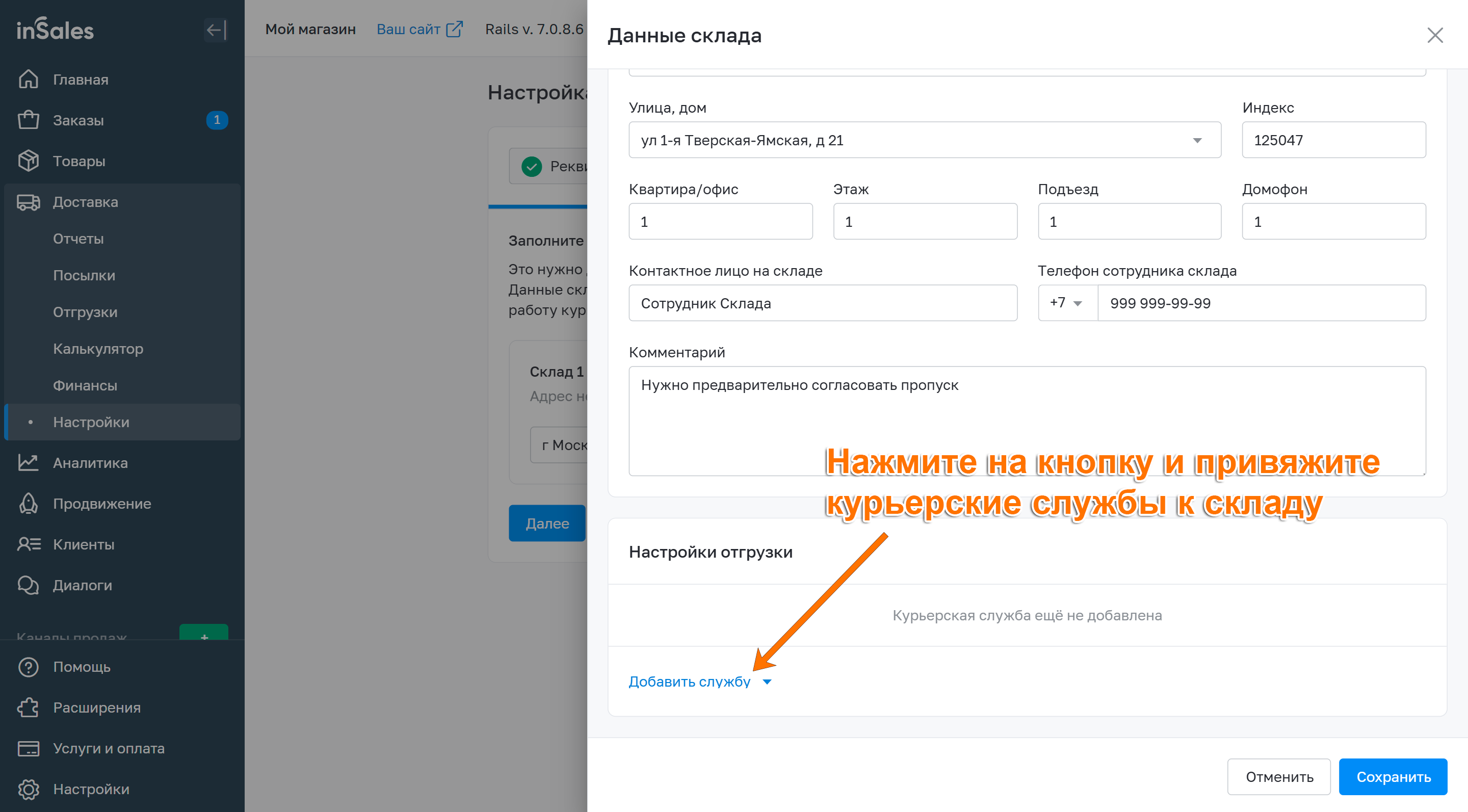1468x812 pixels.
Task: Collapse the sidebar with the arrow icon
Action: pyautogui.click(x=216, y=30)
